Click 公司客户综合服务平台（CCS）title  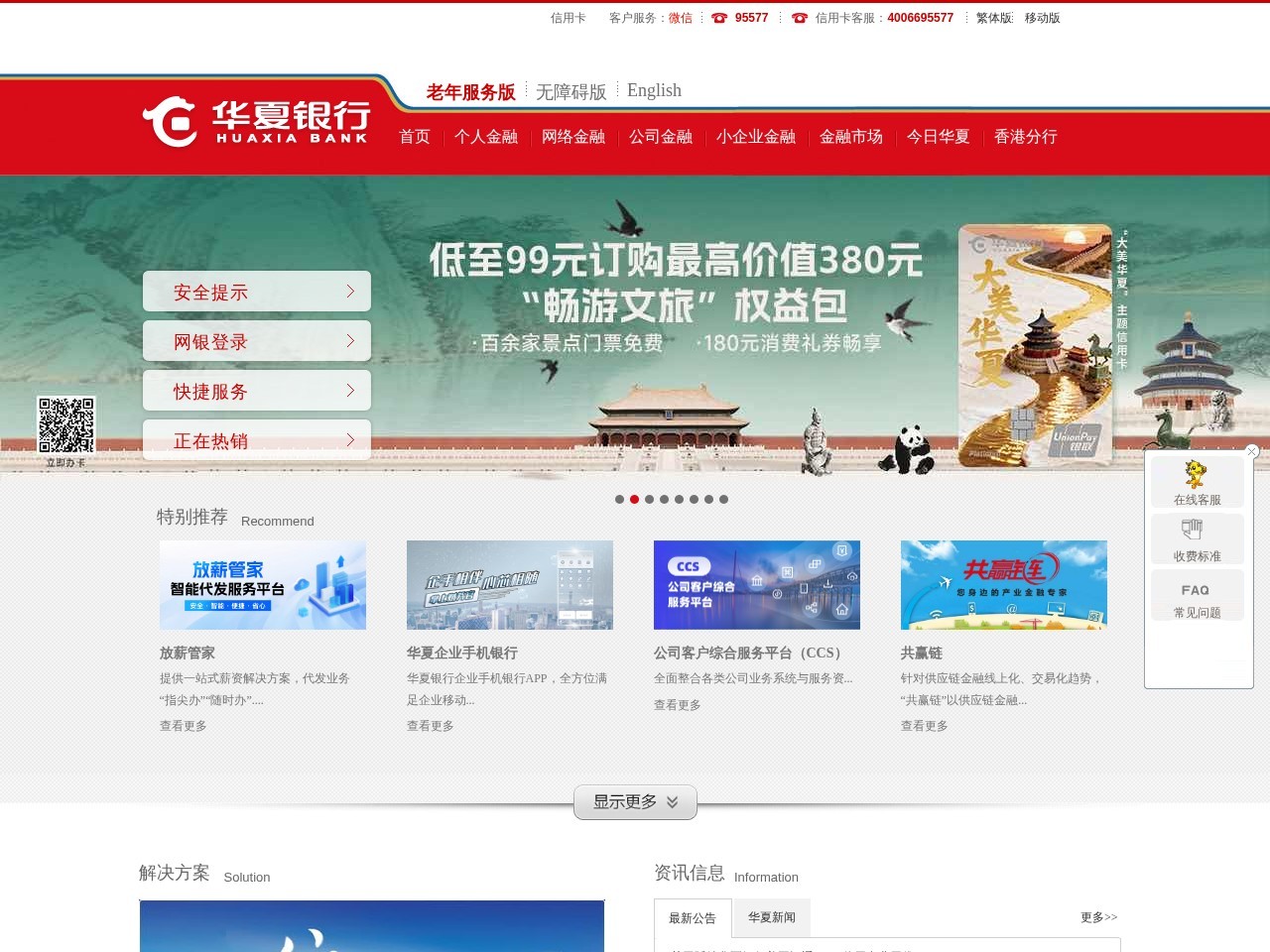pyautogui.click(x=751, y=653)
